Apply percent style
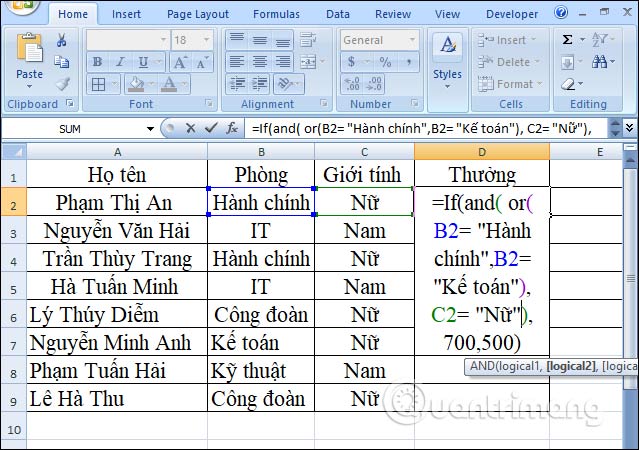The height and width of the screenshot is (450, 639). 385,62
